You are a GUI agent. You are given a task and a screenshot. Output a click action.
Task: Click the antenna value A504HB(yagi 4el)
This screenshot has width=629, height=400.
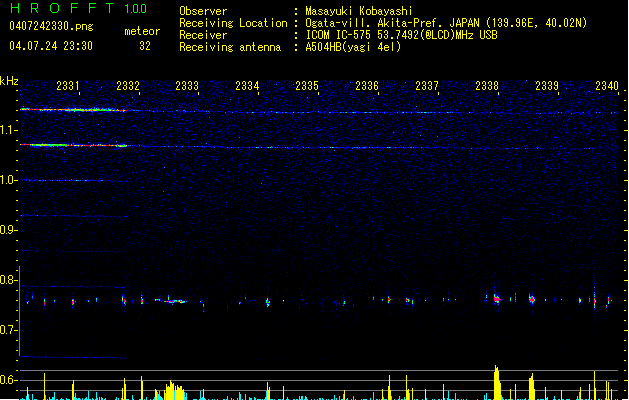353,47
